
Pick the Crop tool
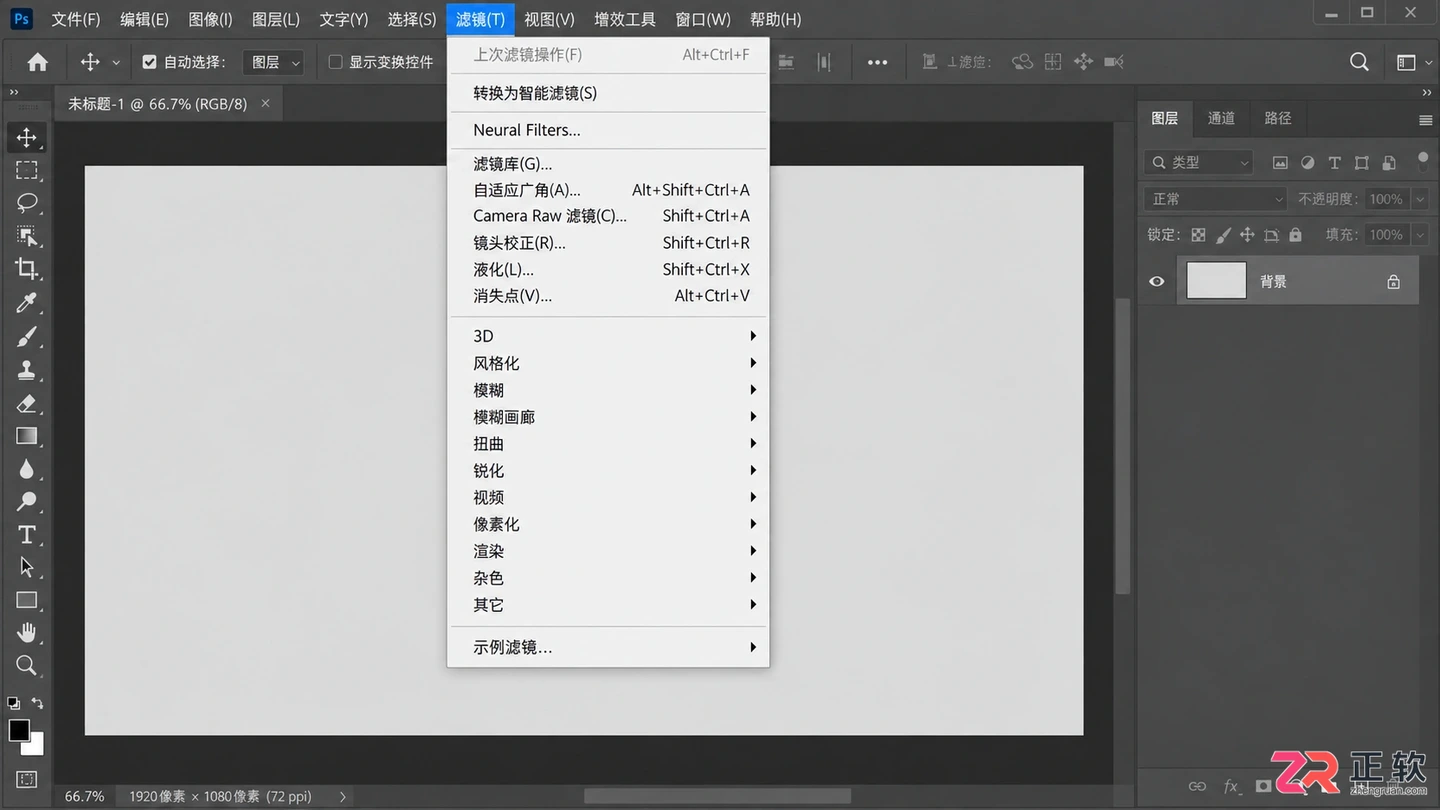[x=27, y=269]
